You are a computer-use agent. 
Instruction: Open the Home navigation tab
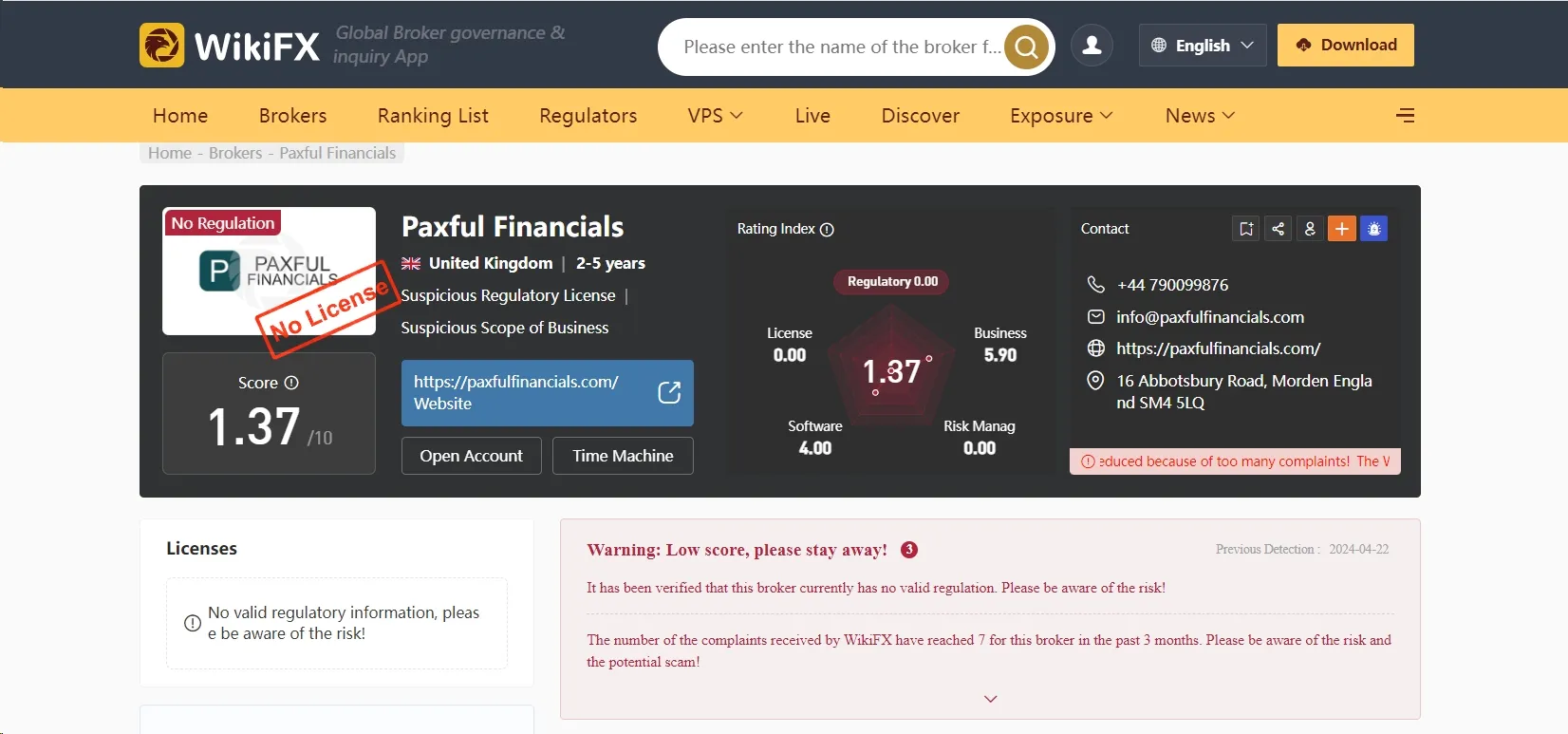(x=180, y=116)
